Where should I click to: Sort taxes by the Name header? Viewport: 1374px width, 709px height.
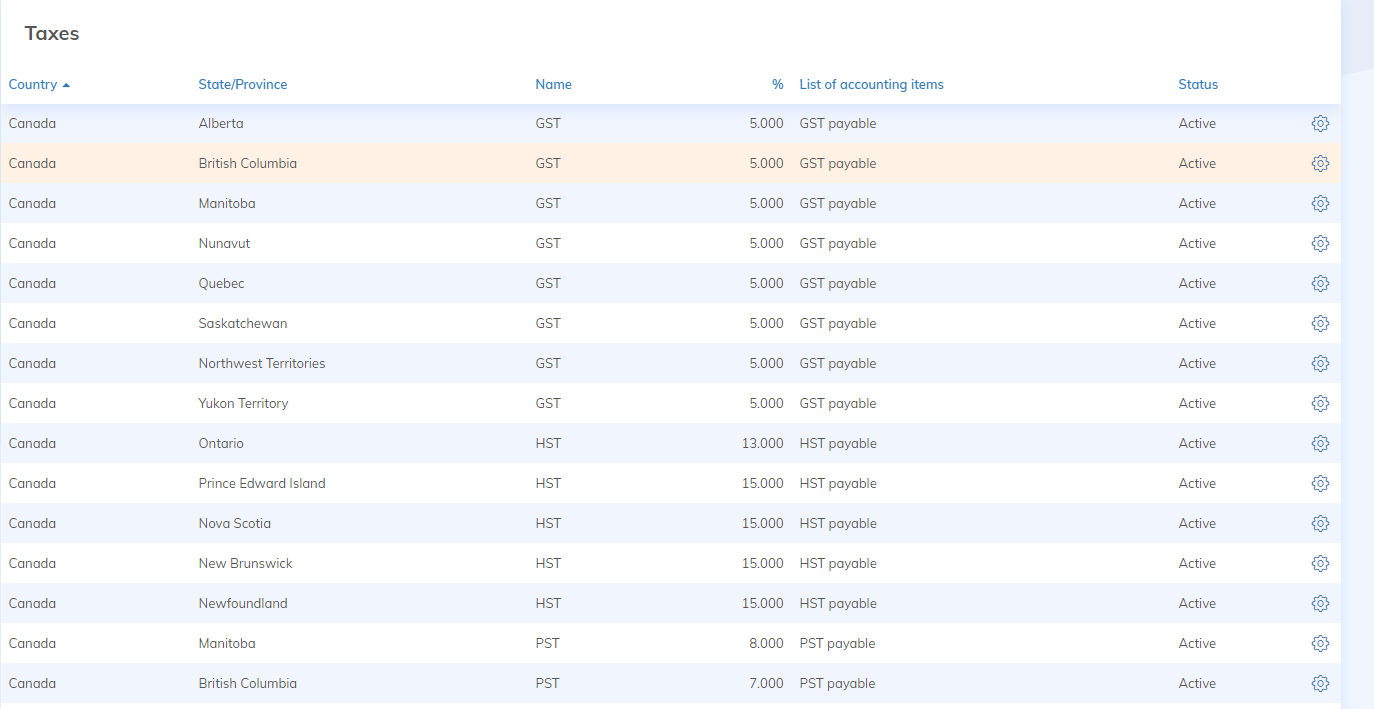tap(553, 85)
